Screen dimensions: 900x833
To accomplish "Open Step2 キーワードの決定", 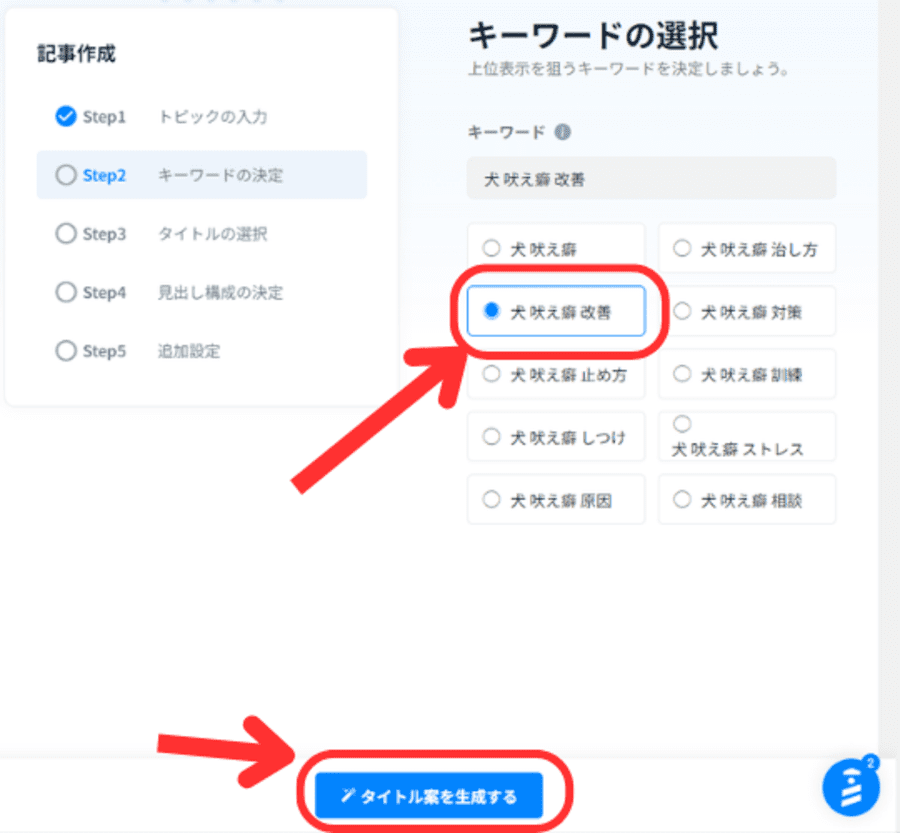I will 201,175.
